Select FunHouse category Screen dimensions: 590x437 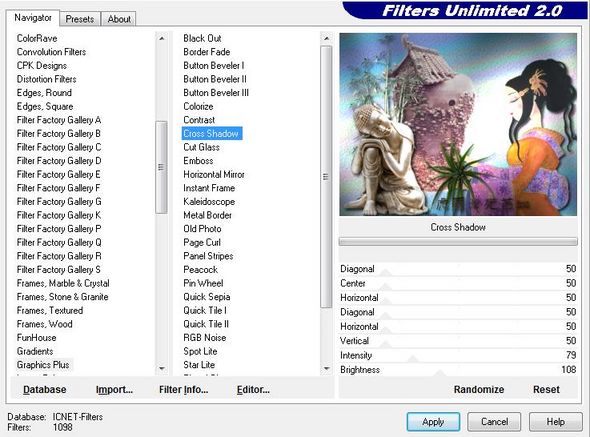36,338
